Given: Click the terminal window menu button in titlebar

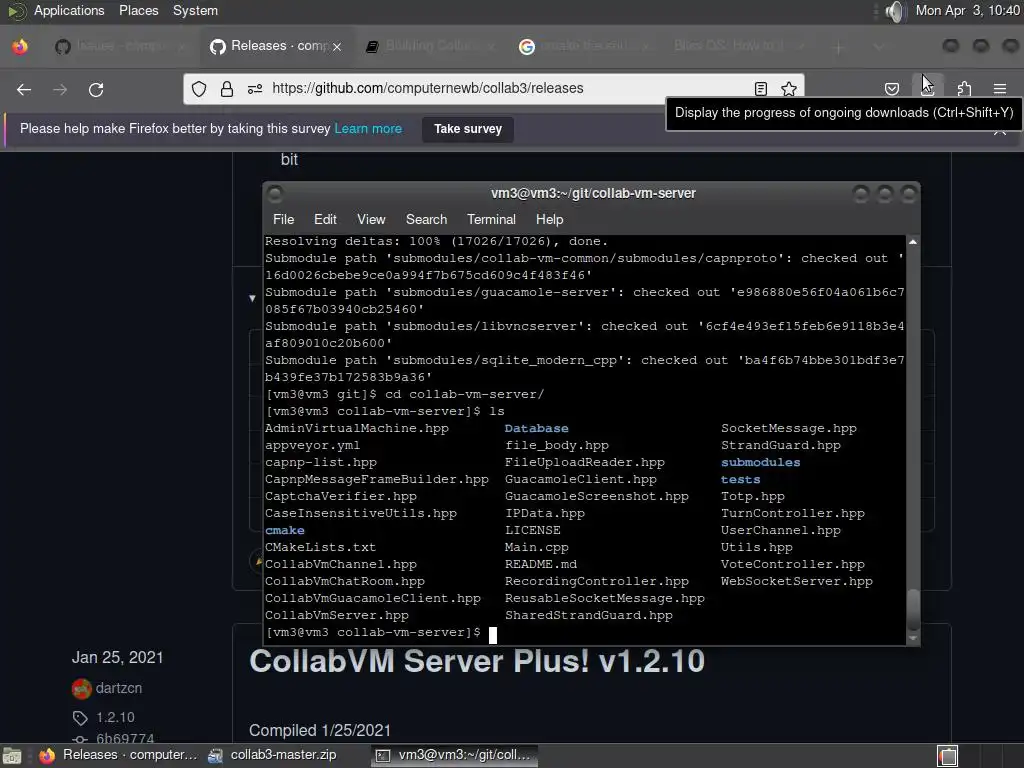Looking at the screenshot, I should pos(275,193).
